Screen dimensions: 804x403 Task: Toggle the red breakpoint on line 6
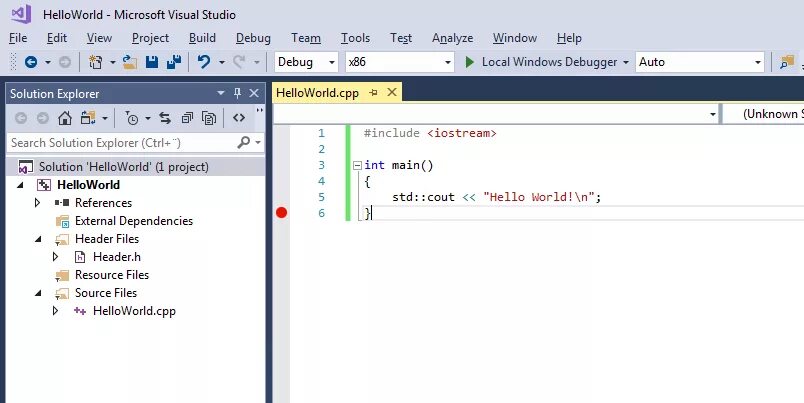tap(282, 212)
